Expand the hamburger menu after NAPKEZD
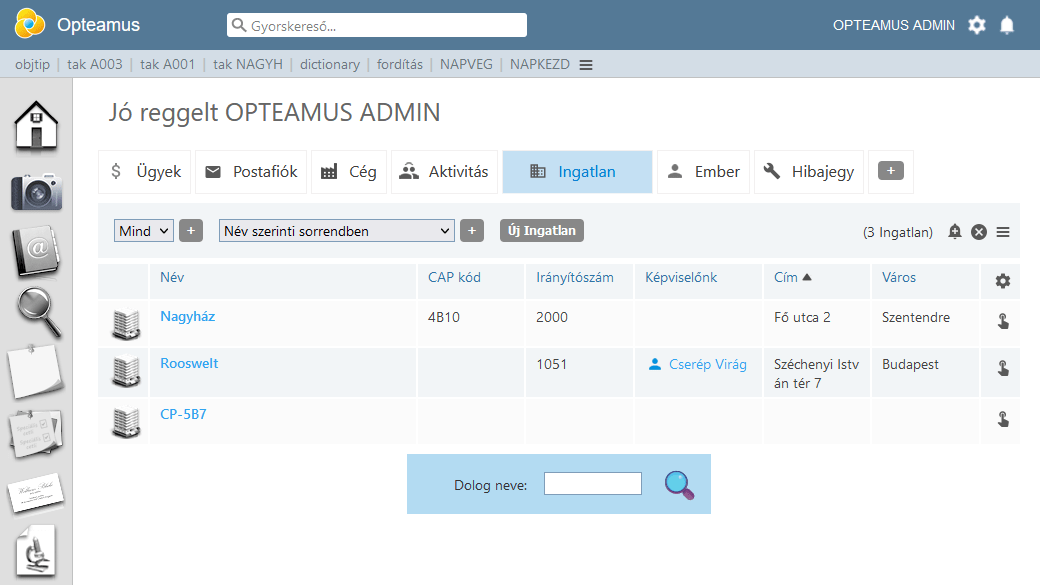Image resolution: width=1040 pixels, height=585 pixels. [x=586, y=65]
